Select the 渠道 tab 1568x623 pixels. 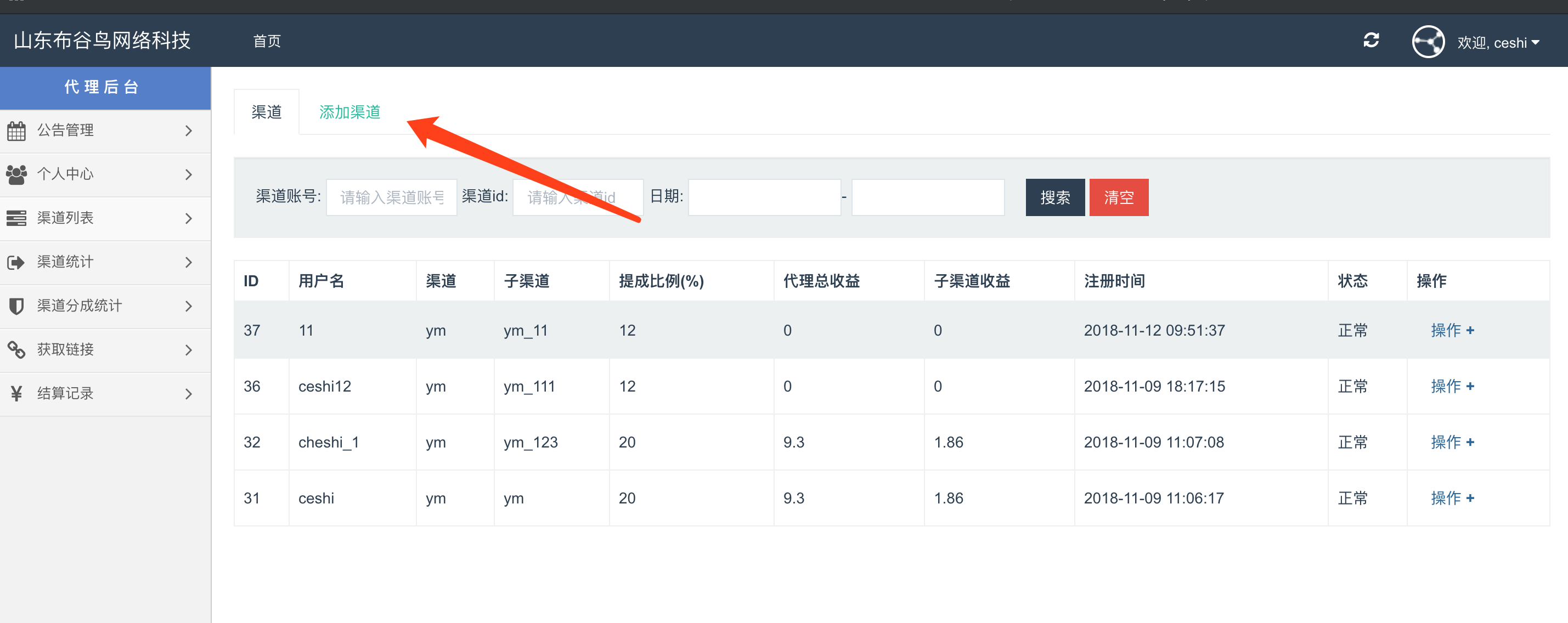point(267,112)
